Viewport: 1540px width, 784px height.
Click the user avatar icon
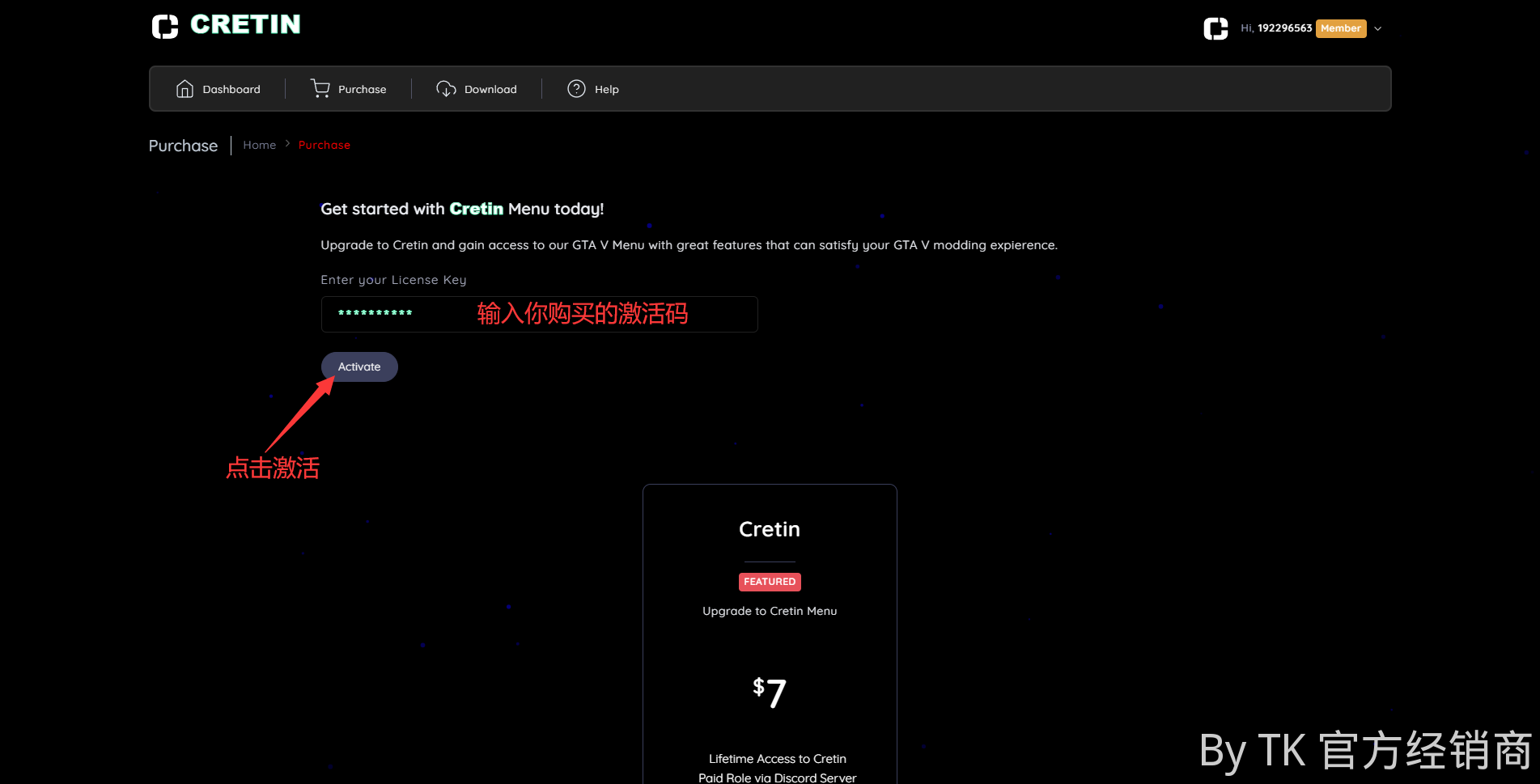(1215, 28)
